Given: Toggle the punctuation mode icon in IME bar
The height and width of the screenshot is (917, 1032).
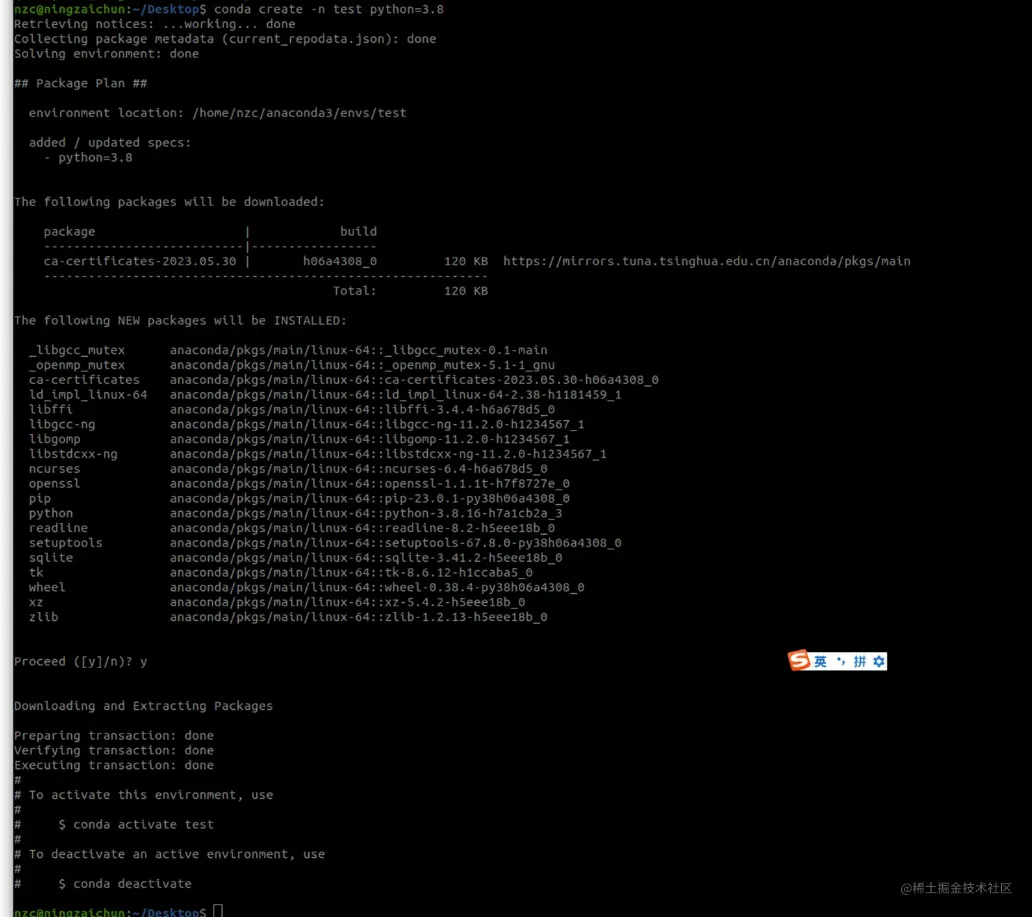Looking at the screenshot, I should 840,661.
